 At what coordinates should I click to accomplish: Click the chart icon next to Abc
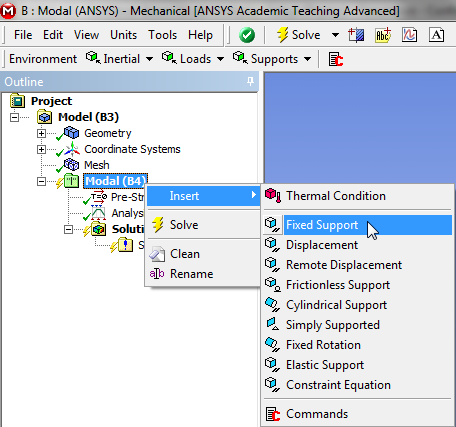pyautogui.click(x=409, y=35)
